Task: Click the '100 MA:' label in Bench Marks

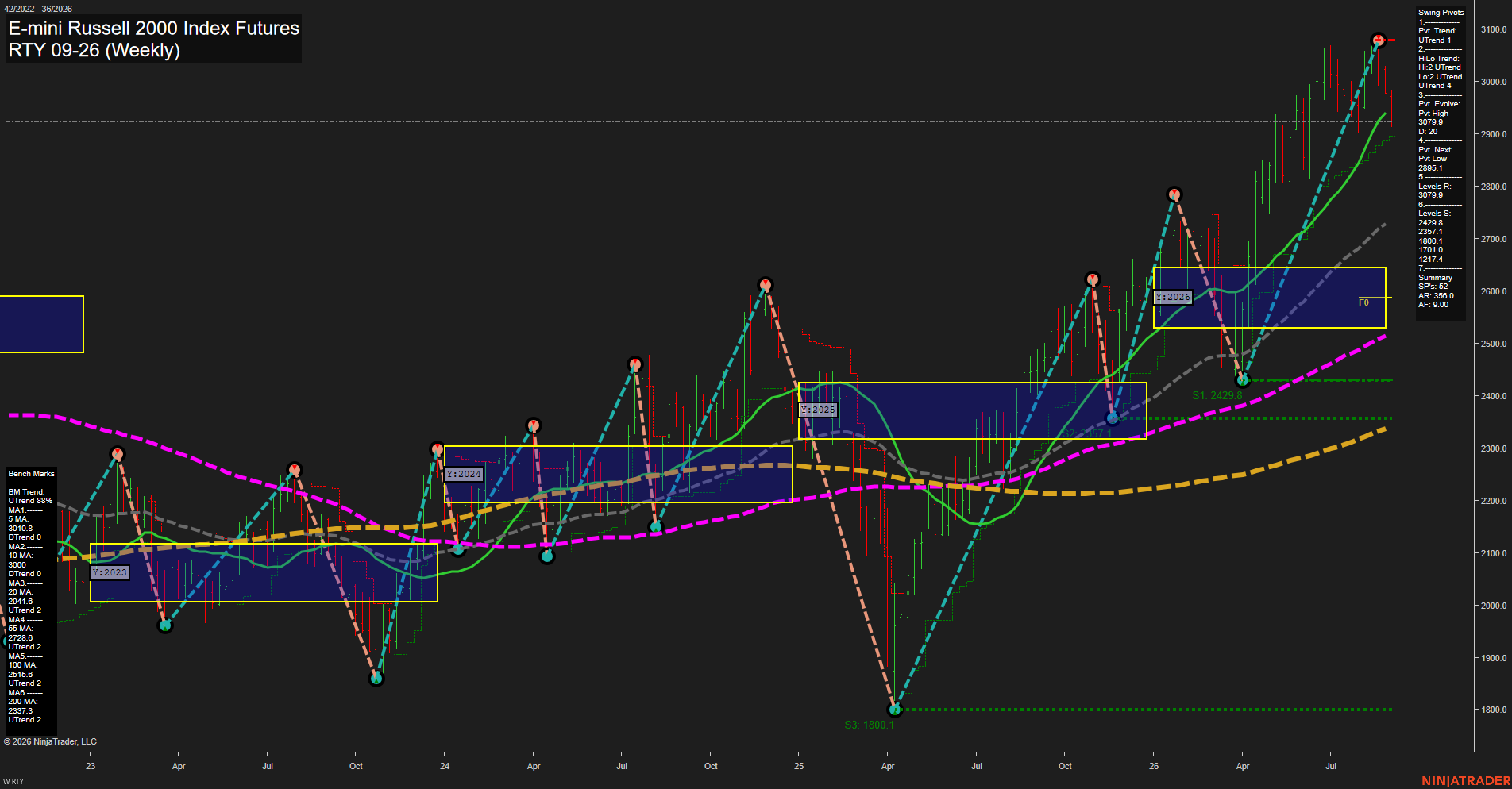Action: click(x=22, y=665)
